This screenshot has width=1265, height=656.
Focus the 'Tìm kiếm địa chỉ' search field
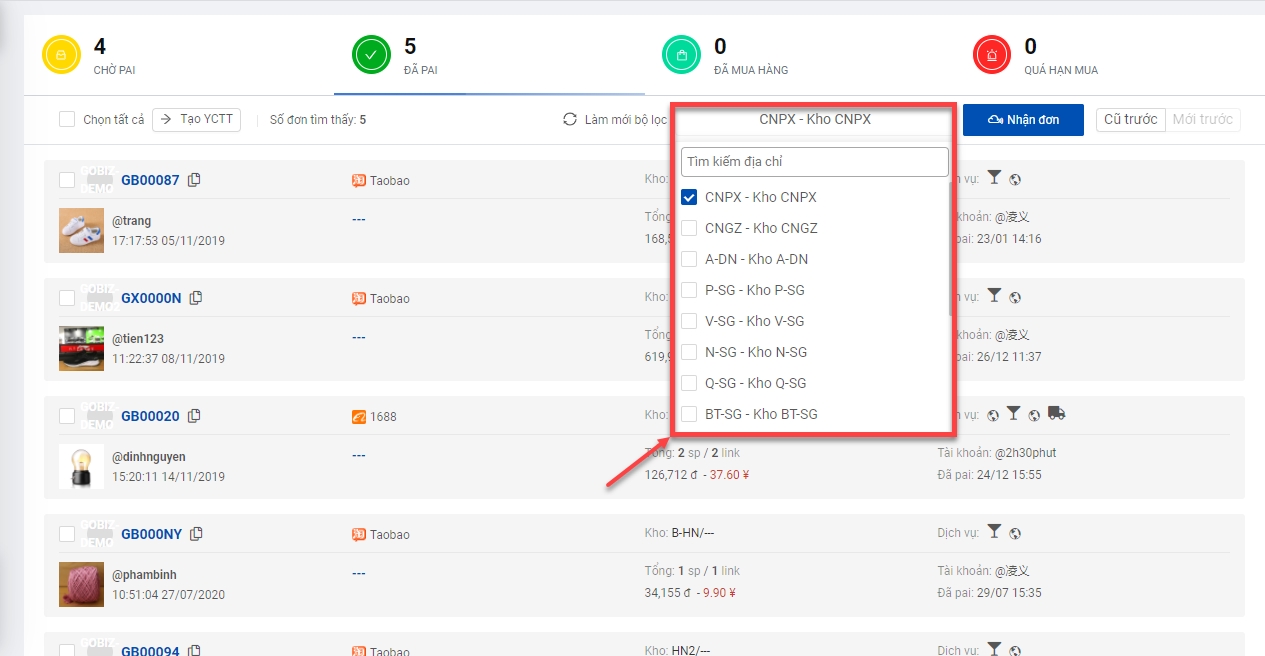pyautogui.click(x=815, y=162)
